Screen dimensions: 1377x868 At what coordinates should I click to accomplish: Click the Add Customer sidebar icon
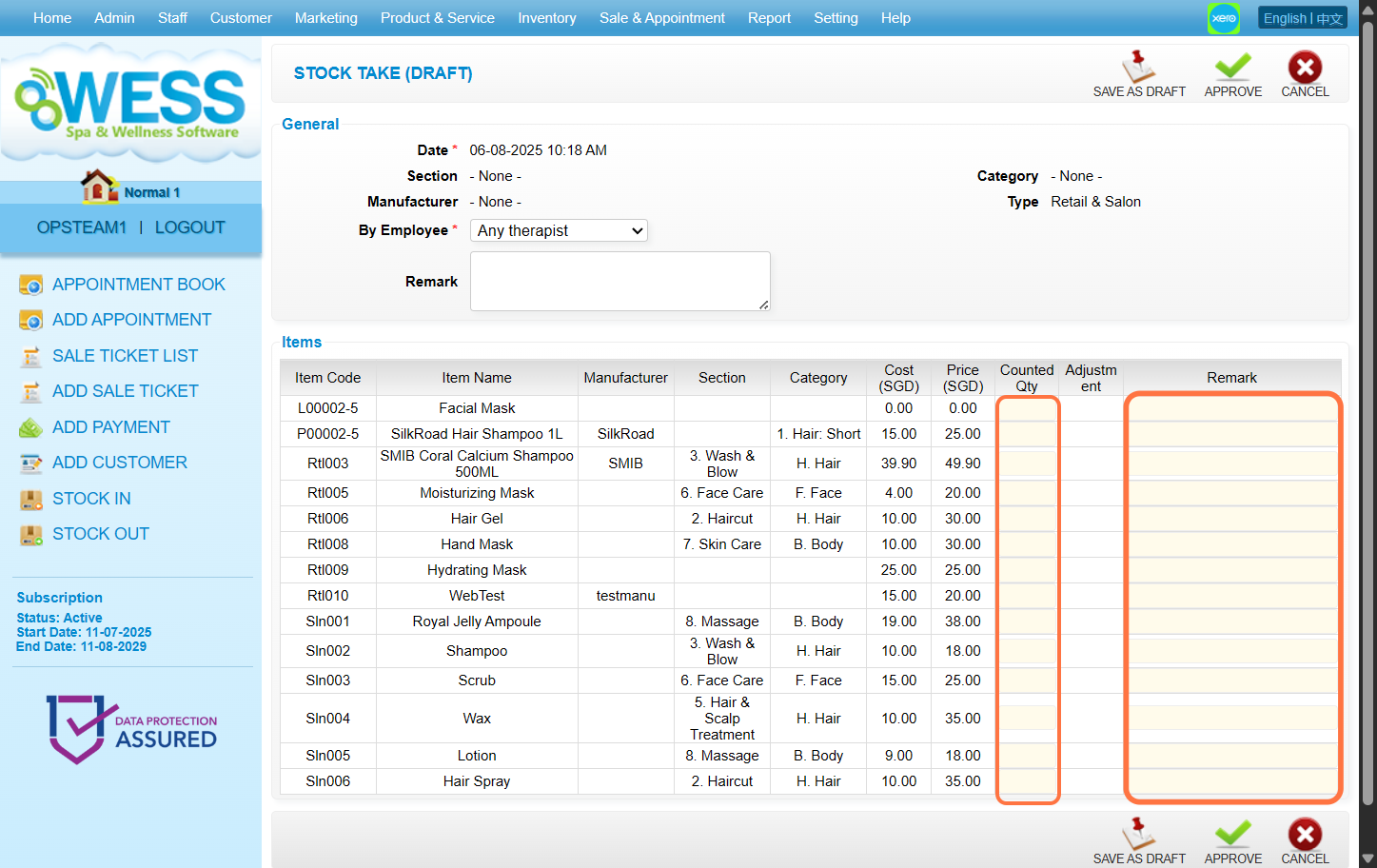[31, 463]
